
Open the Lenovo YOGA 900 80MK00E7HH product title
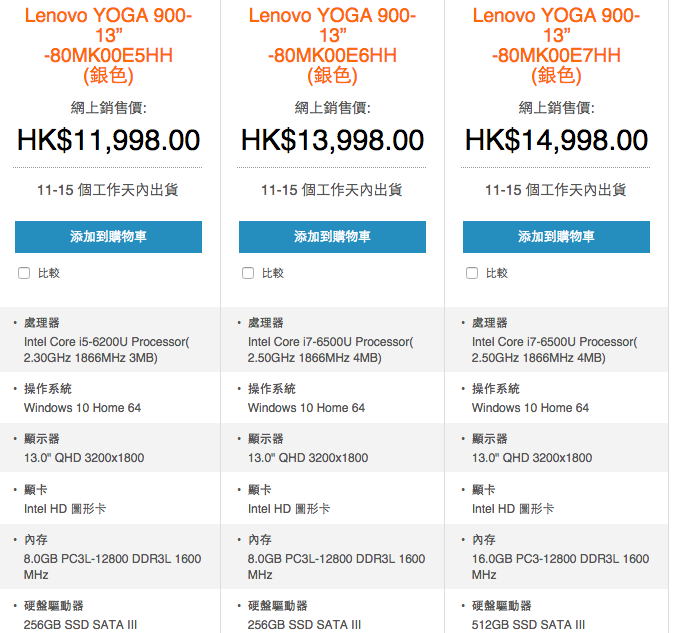[x=556, y=45]
